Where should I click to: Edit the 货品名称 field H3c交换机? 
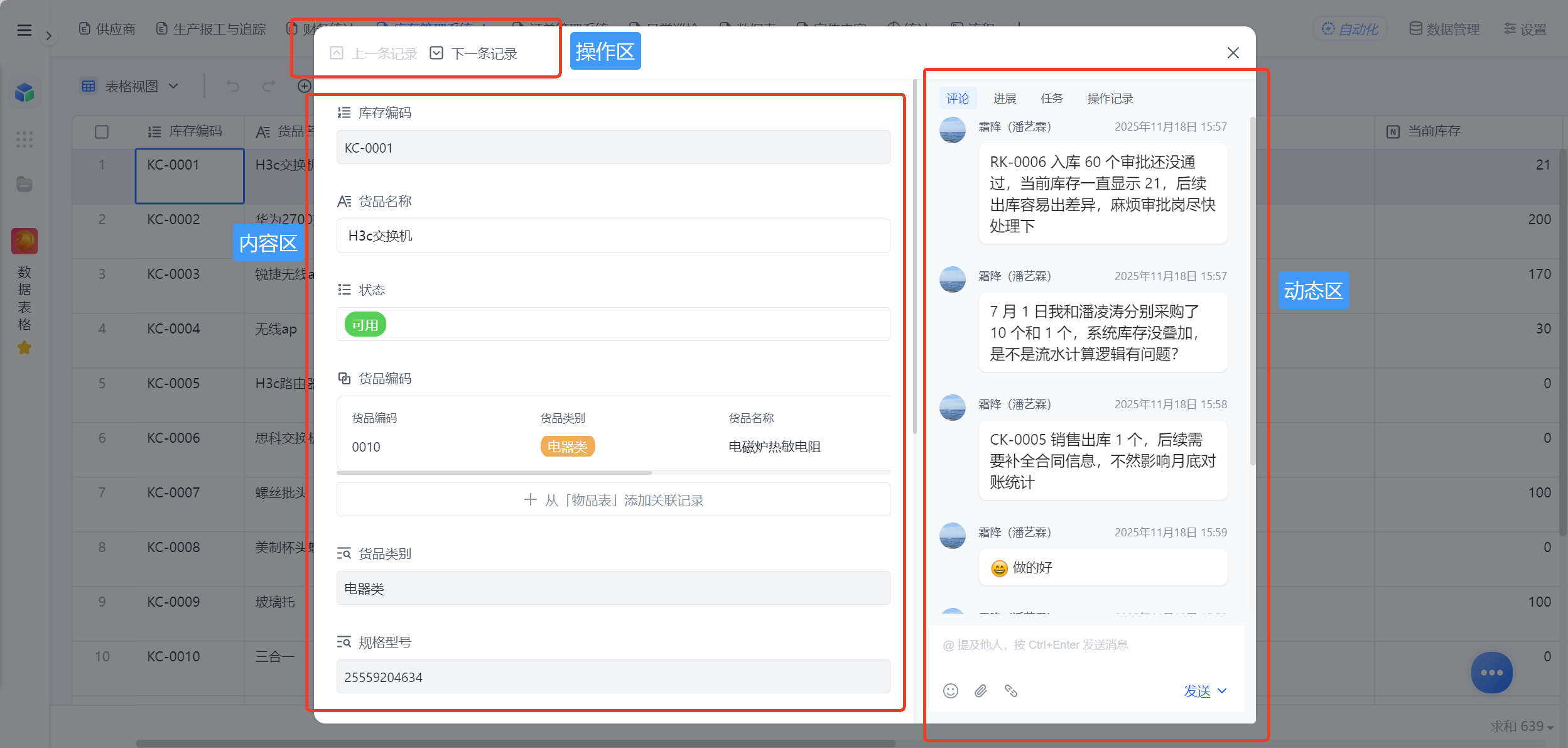(x=613, y=236)
